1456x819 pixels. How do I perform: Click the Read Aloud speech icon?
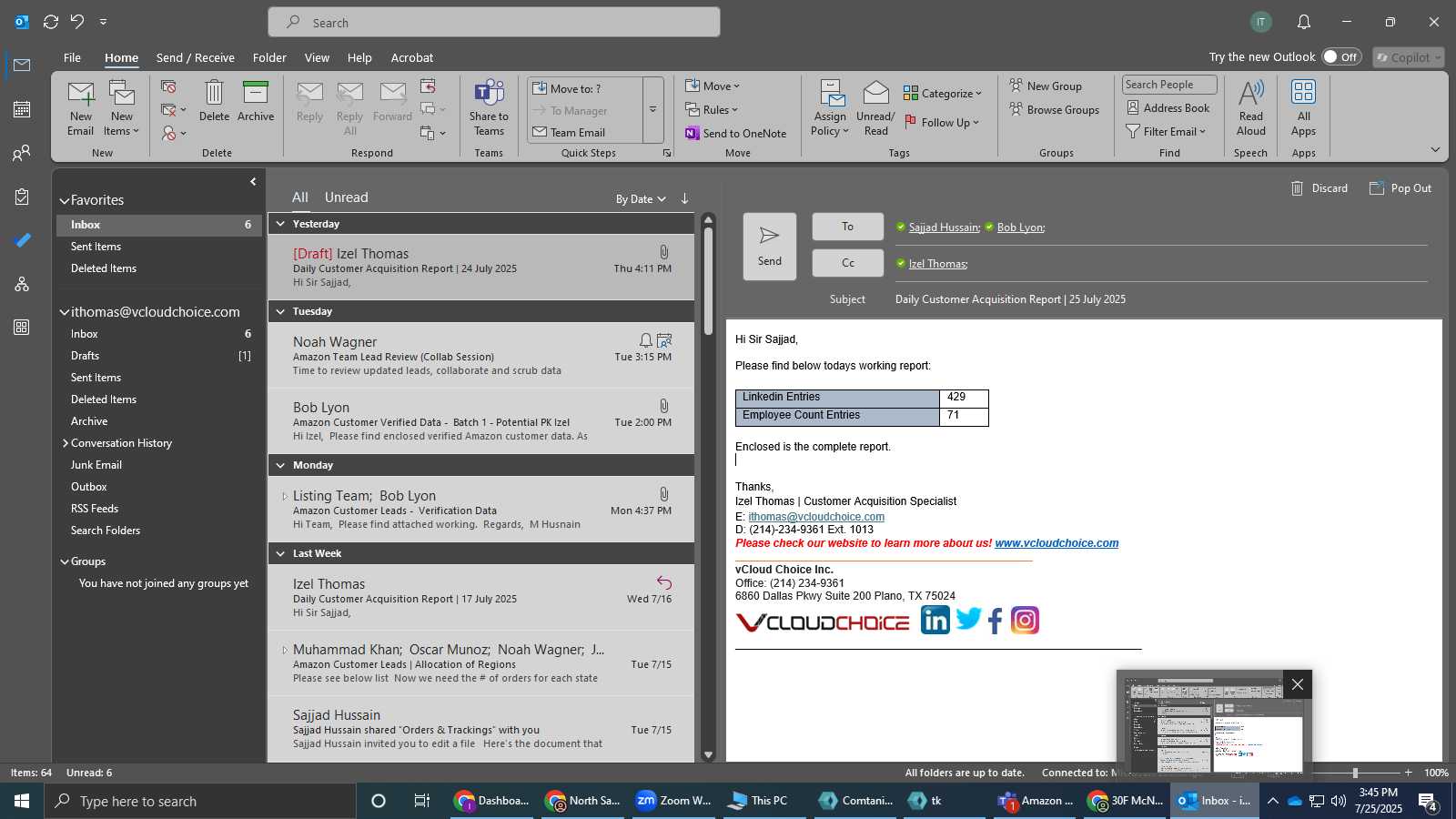tap(1251, 107)
